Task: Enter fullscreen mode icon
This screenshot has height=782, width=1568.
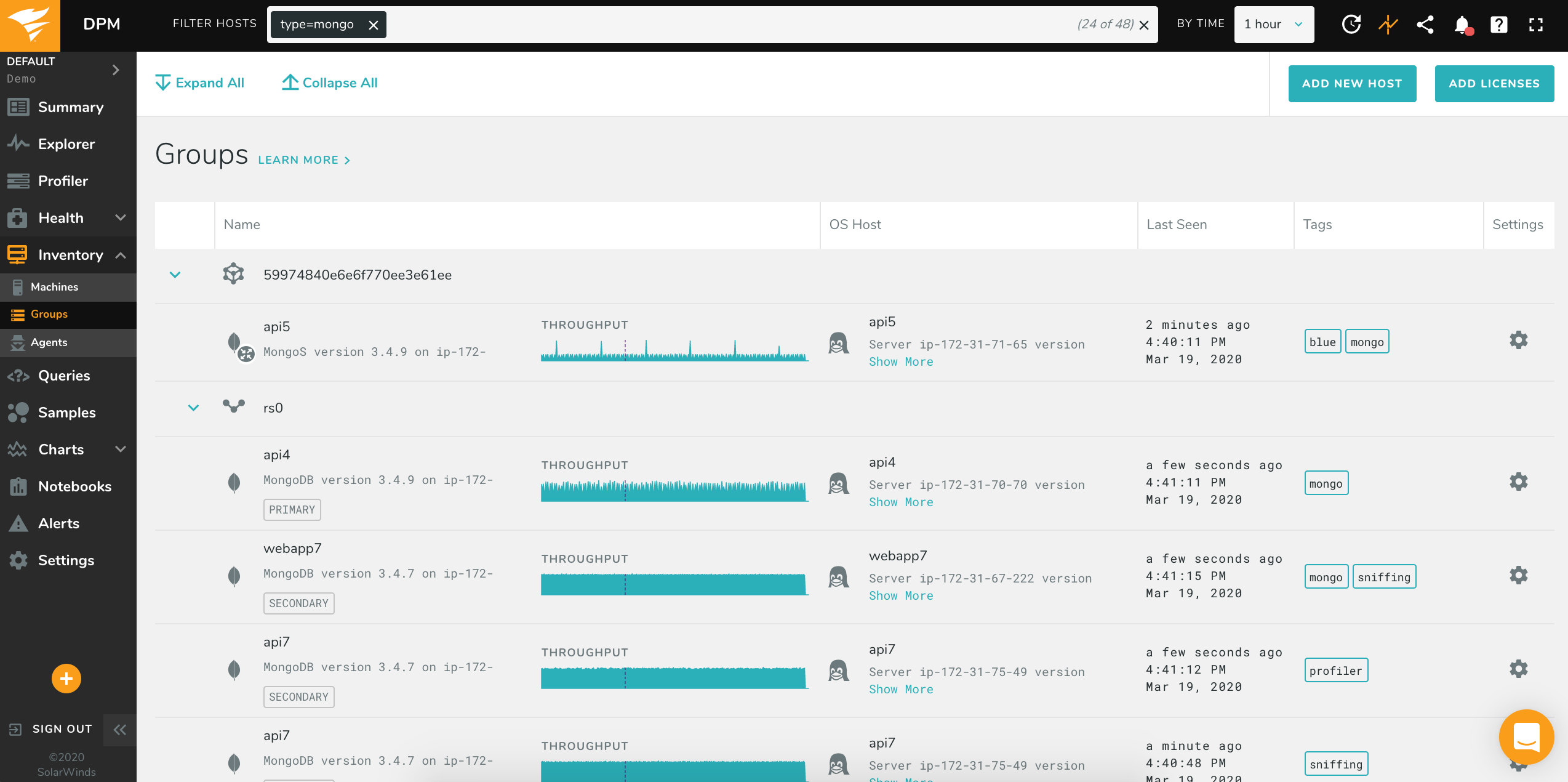Action: [1536, 25]
